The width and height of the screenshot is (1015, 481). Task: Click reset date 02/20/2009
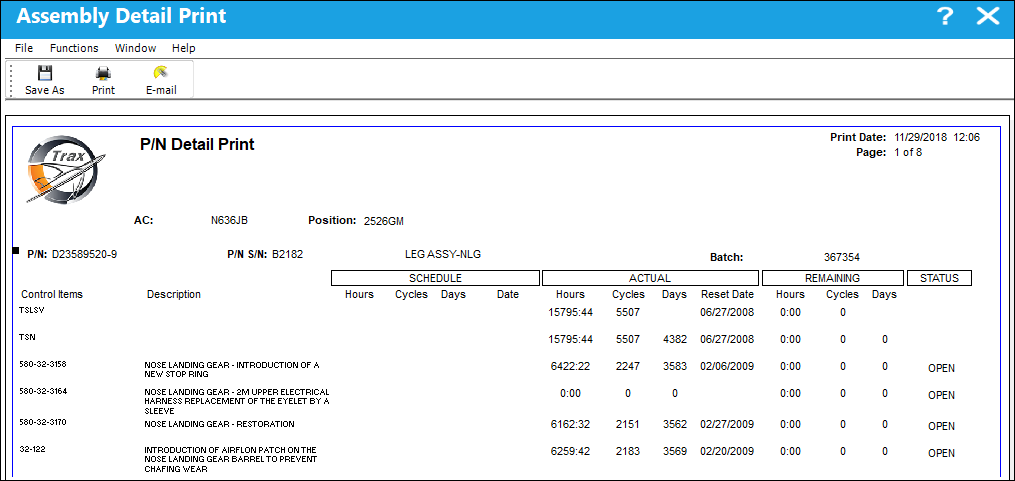click(x=727, y=452)
